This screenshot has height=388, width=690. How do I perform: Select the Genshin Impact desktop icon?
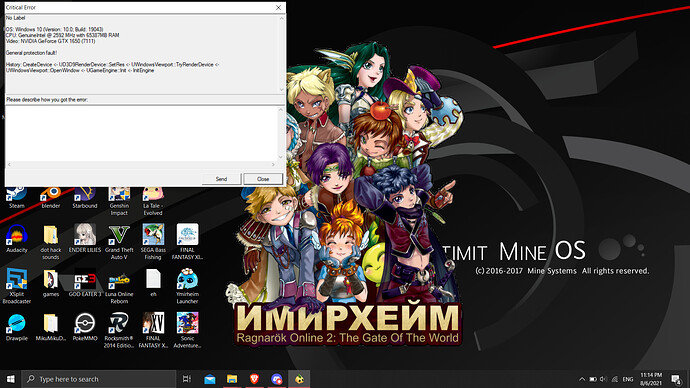point(119,201)
